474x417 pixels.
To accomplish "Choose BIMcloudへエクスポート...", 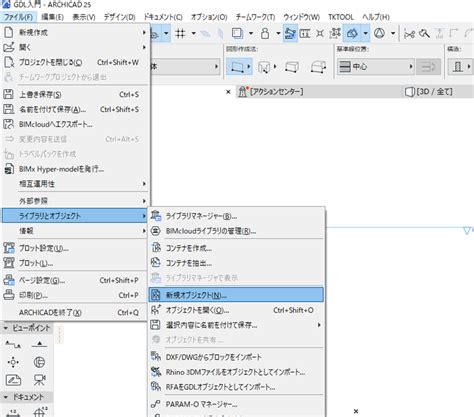I will pyautogui.click(x=75, y=124).
